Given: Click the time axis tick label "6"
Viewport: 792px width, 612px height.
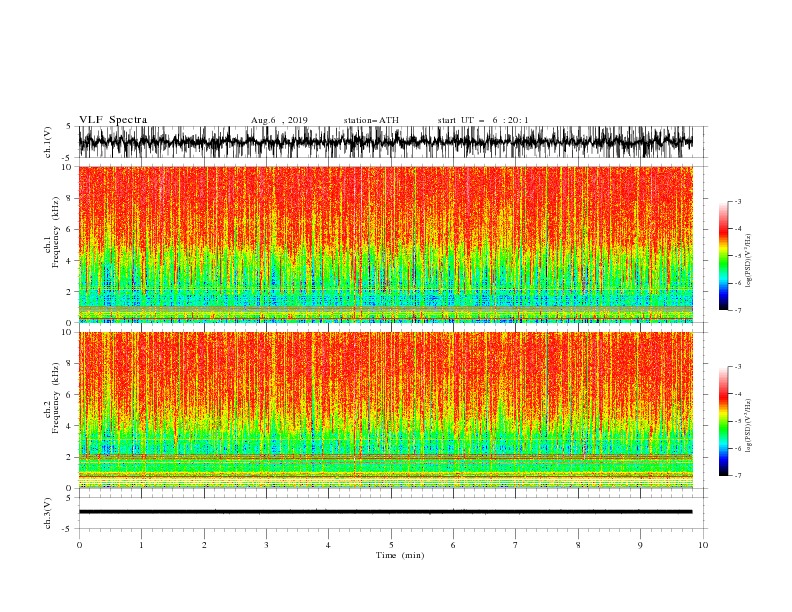Looking at the screenshot, I should click(x=453, y=545).
